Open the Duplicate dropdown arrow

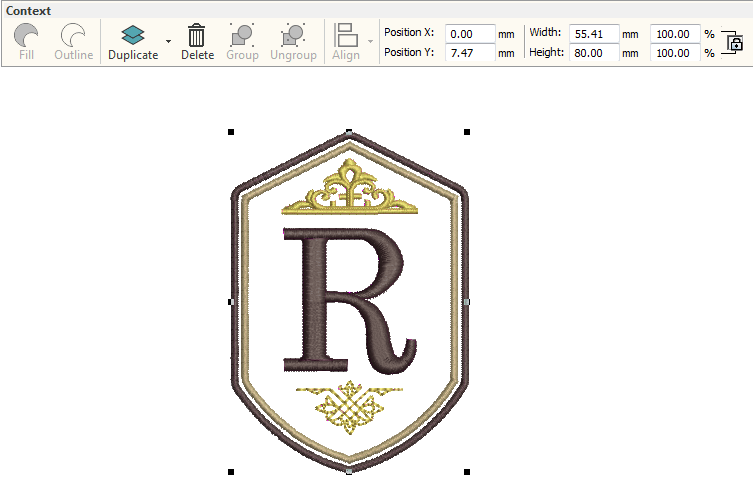coord(168,42)
